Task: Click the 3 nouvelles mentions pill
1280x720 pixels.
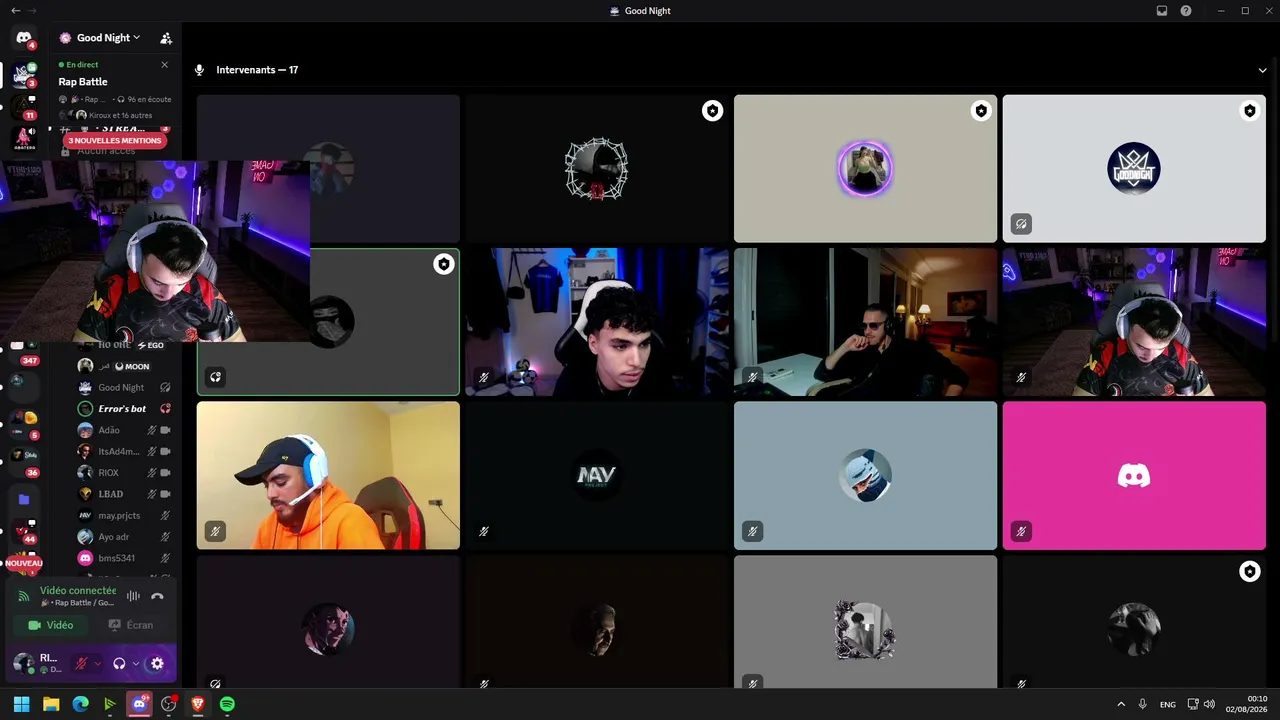Action: coord(115,141)
